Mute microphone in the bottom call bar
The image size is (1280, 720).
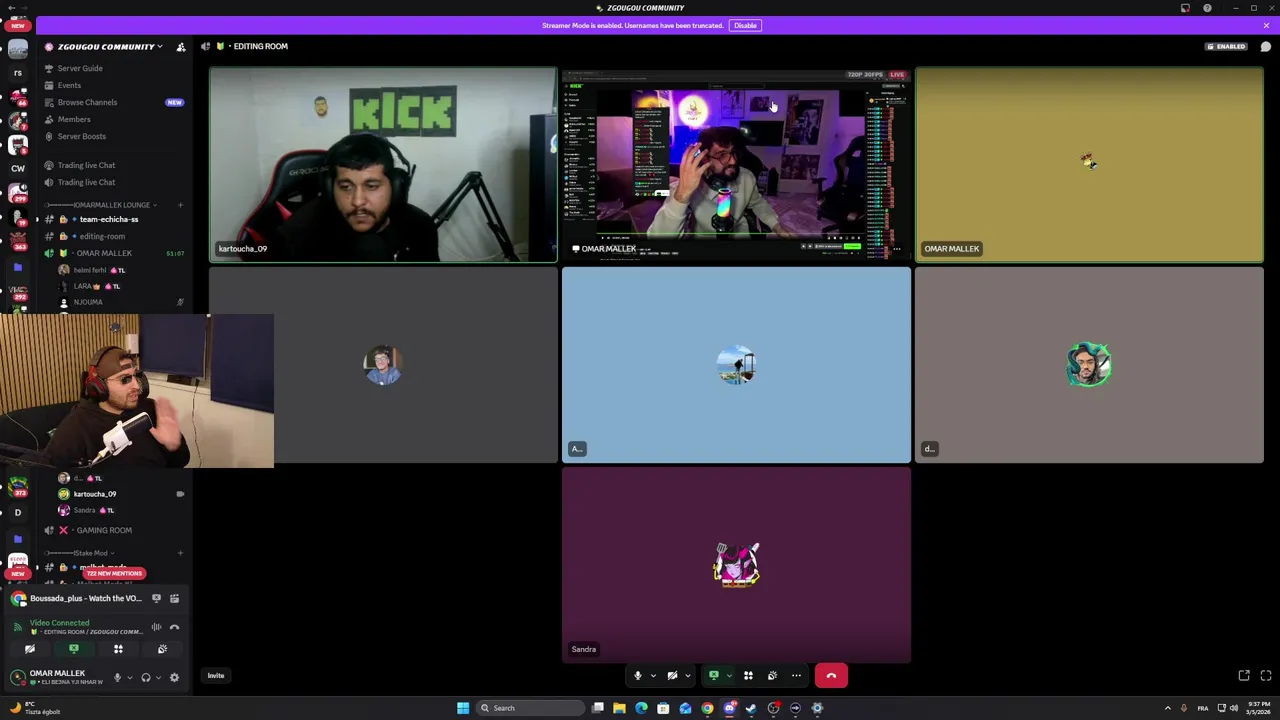click(638, 676)
